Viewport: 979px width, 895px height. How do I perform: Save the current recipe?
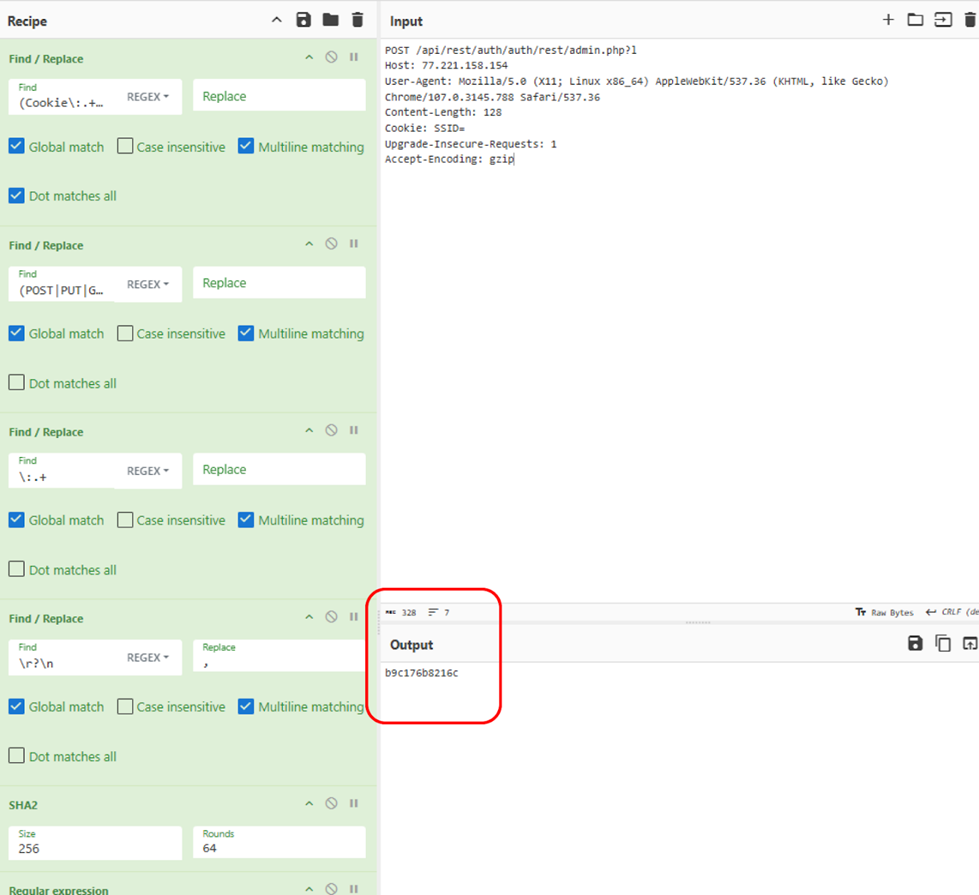coord(303,20)
